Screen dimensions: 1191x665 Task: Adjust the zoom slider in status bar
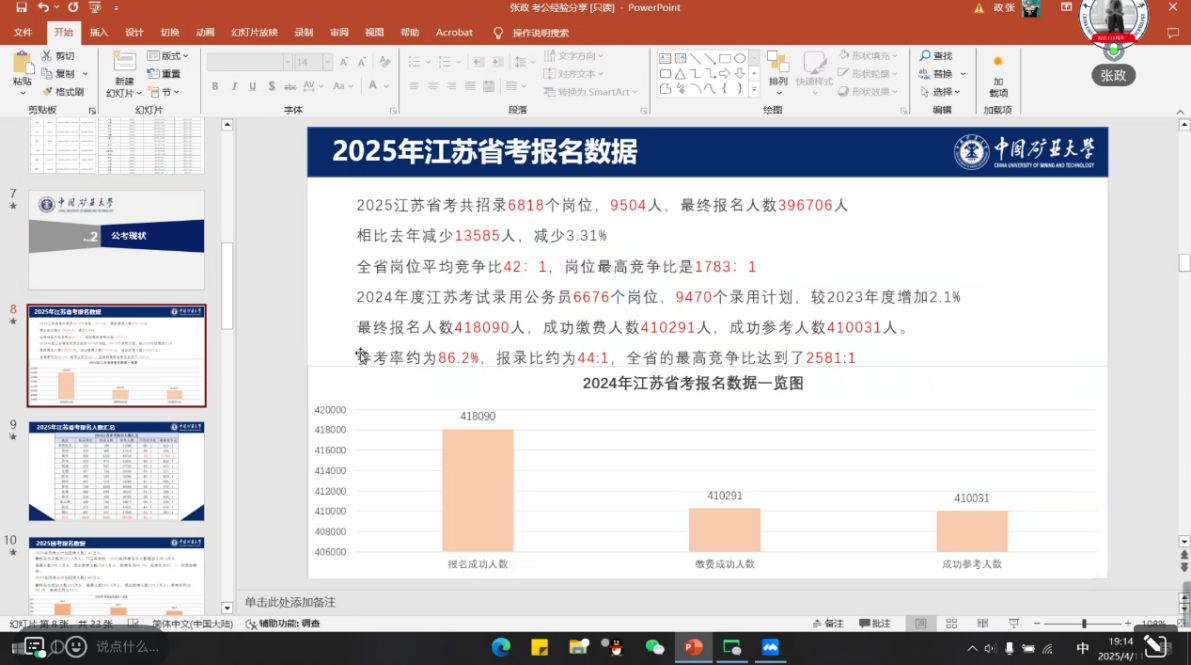[x=1084, y=624]
